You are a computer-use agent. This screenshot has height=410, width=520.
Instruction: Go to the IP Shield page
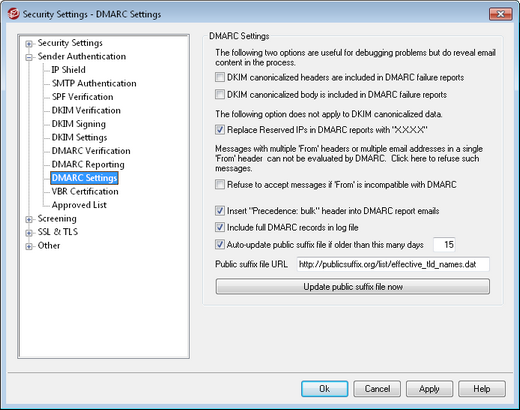[x=69, y=70]
